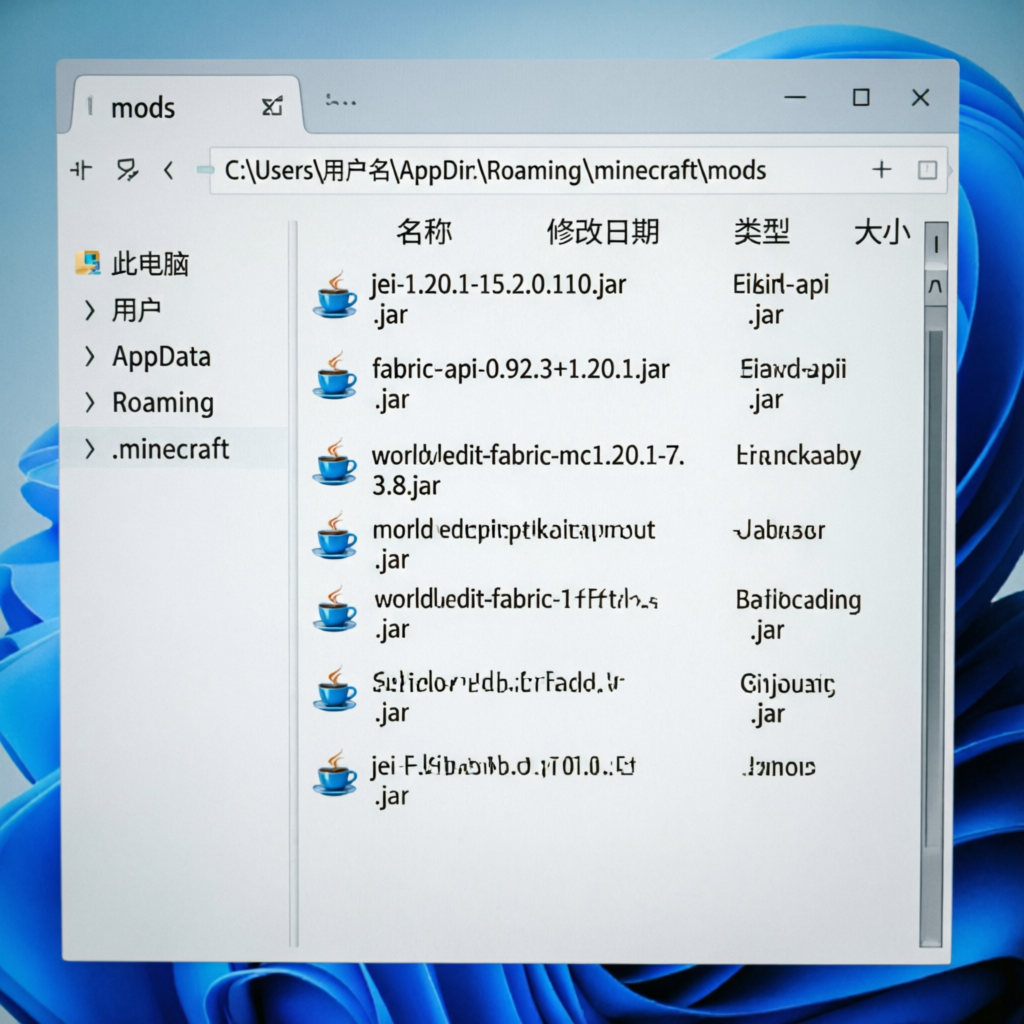Click the type cell reading Baflbcading
Screen dimensions: 1024x1024
pos(798,615)
